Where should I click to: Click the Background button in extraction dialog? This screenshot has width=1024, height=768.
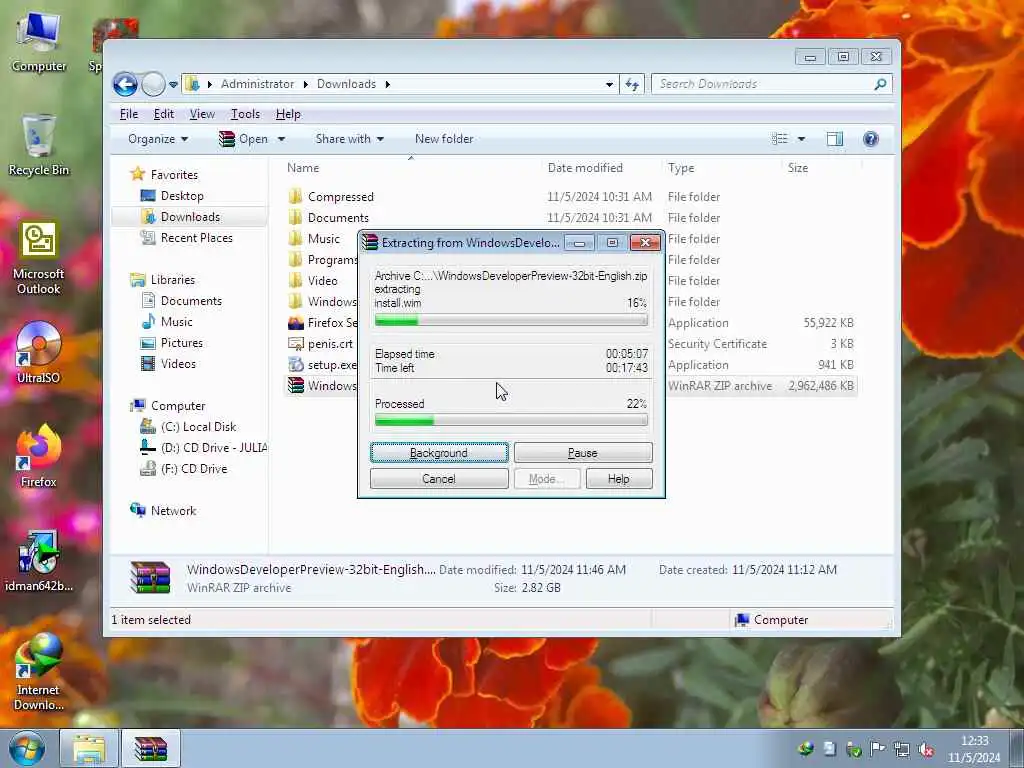click(x=439, y=453)
